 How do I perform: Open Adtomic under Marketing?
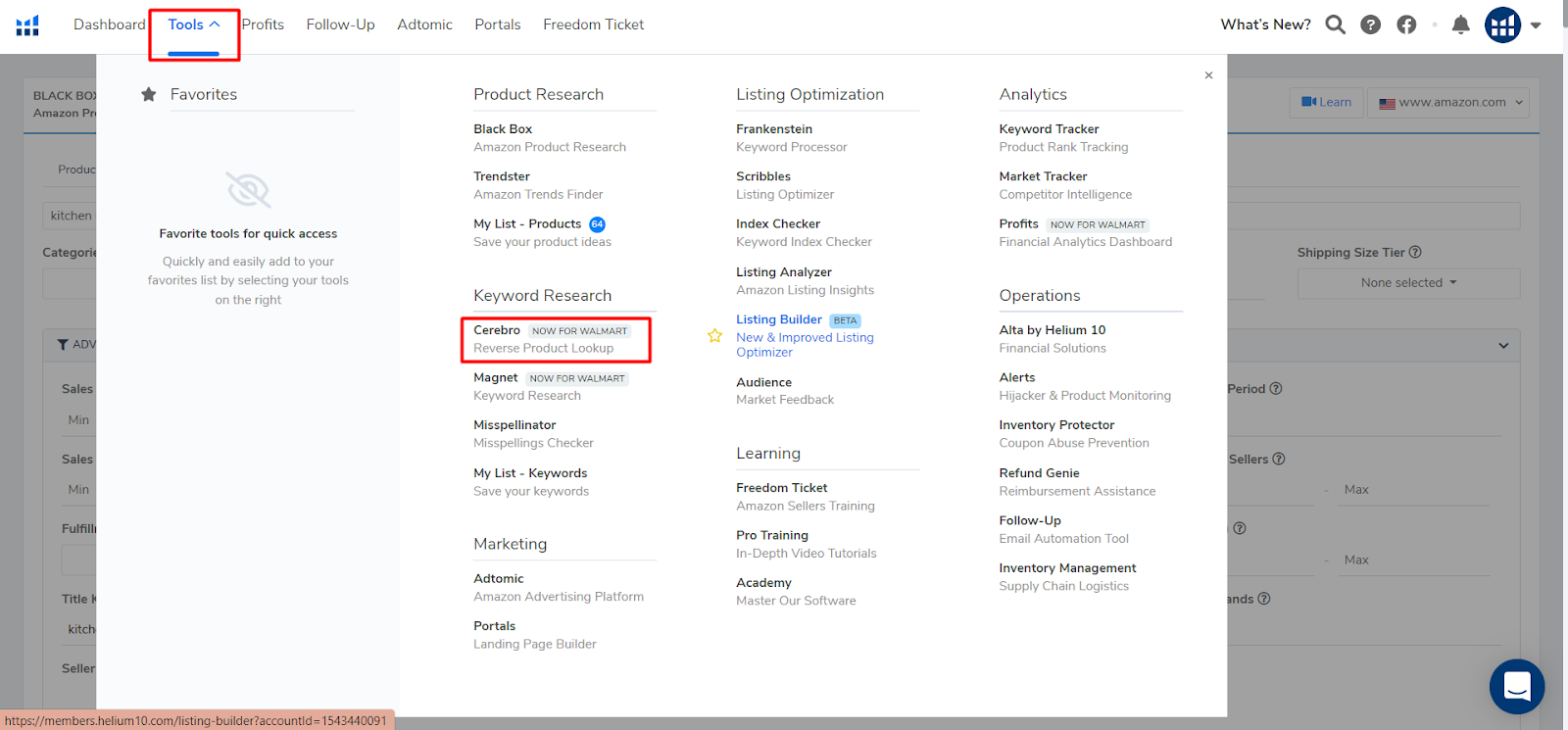tap(559, 588)
